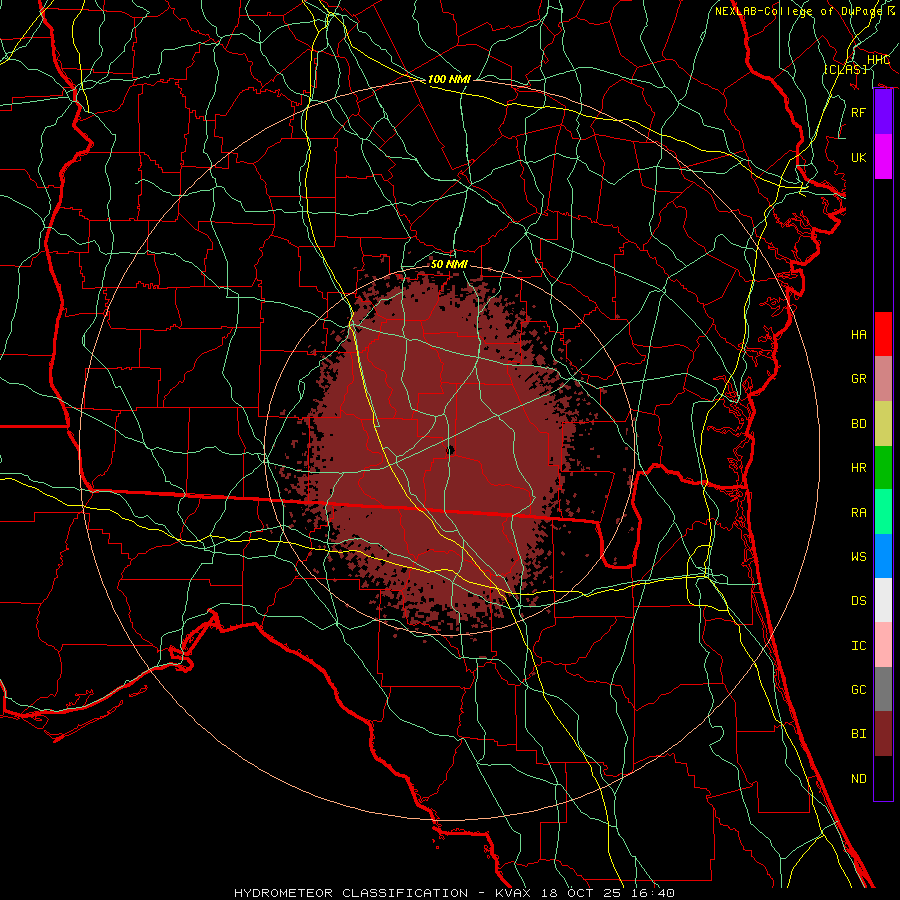This screenshot has height=900, width=900.
Task: Click the green HR legend swatch
Action: pos(883,467)
